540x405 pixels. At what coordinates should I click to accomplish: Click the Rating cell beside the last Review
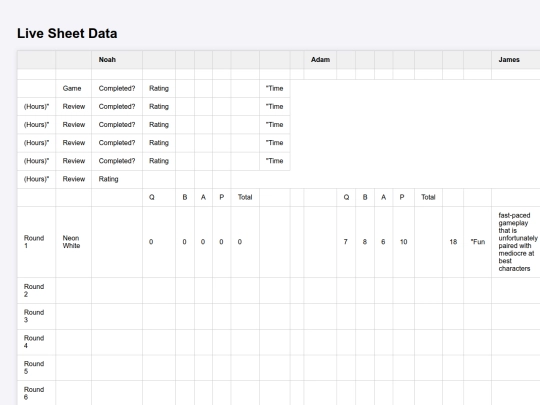(x=117, y=179)
